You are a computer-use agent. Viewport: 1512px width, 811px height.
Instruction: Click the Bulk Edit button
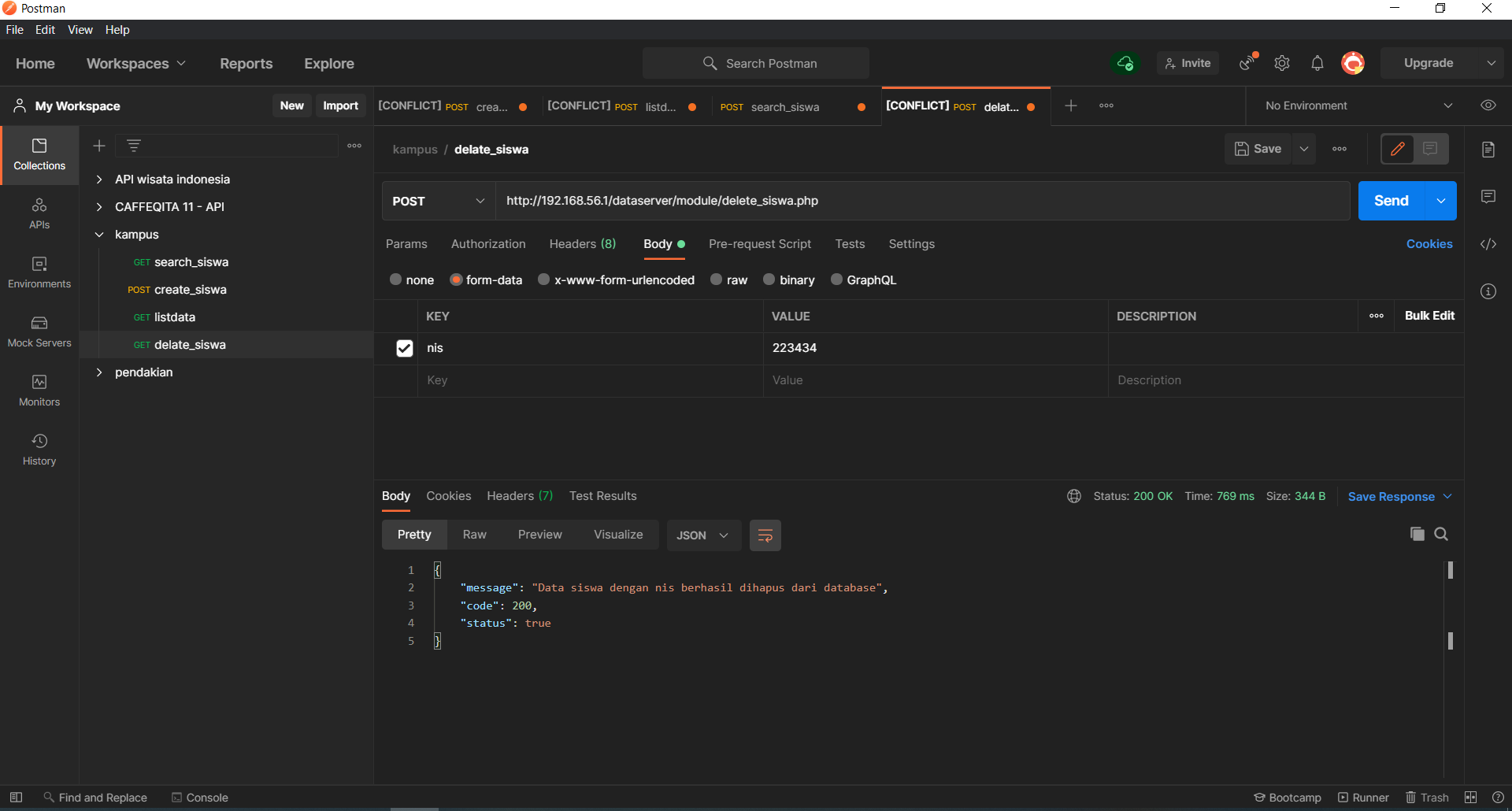click(x=1429, y=316)
